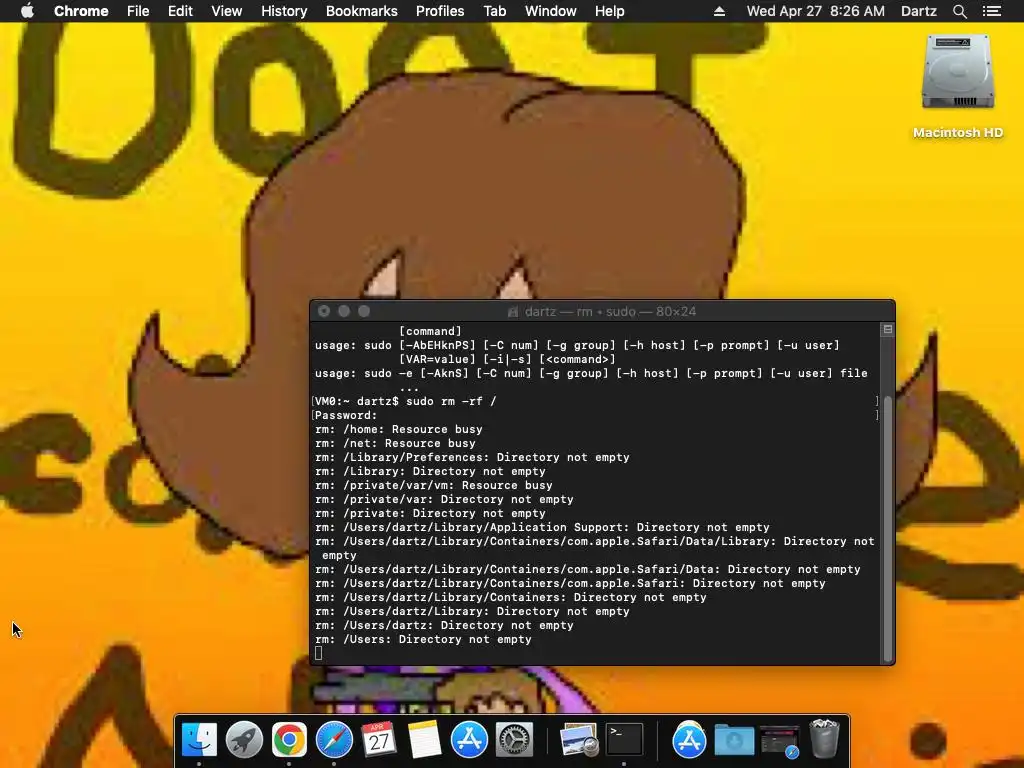The image size is (1024, 768).
Task: Open Notification Center list icon
Action: (x=992, y=11)
